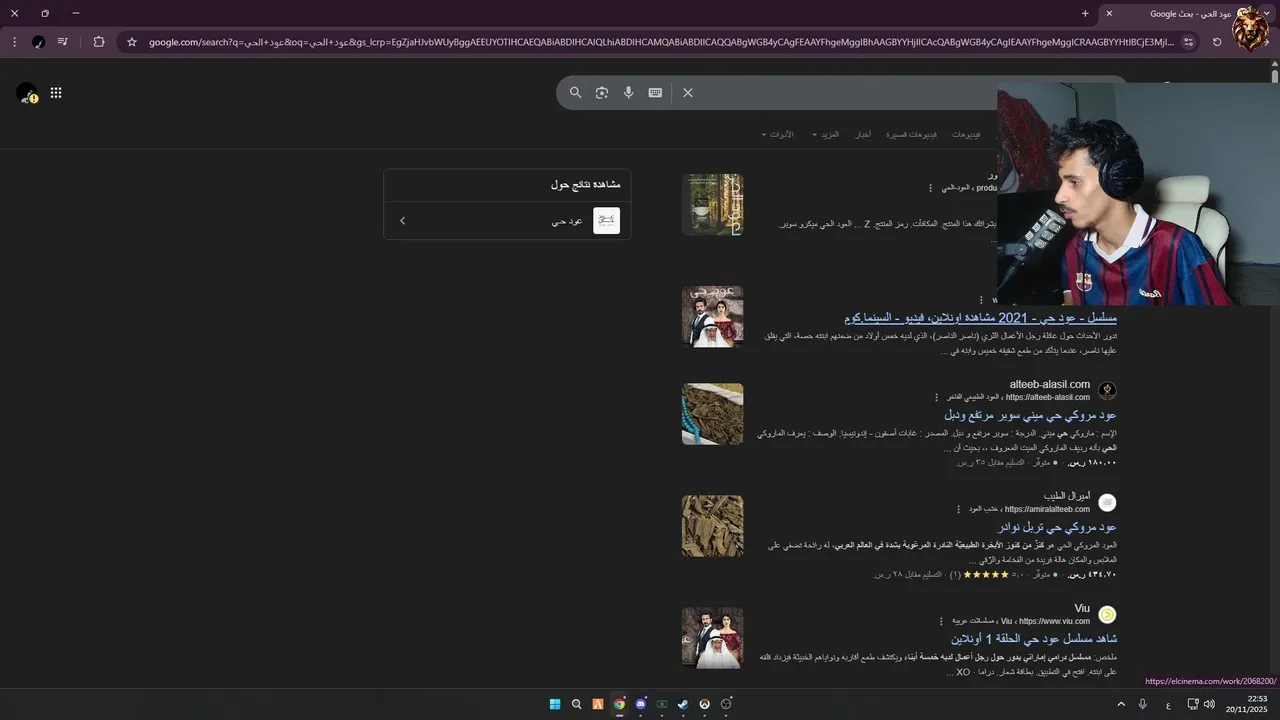Reload the page
Image resolution: width=1280 pixels, height=720 pixels.
pyautogui.click(x=1217, y=42)
